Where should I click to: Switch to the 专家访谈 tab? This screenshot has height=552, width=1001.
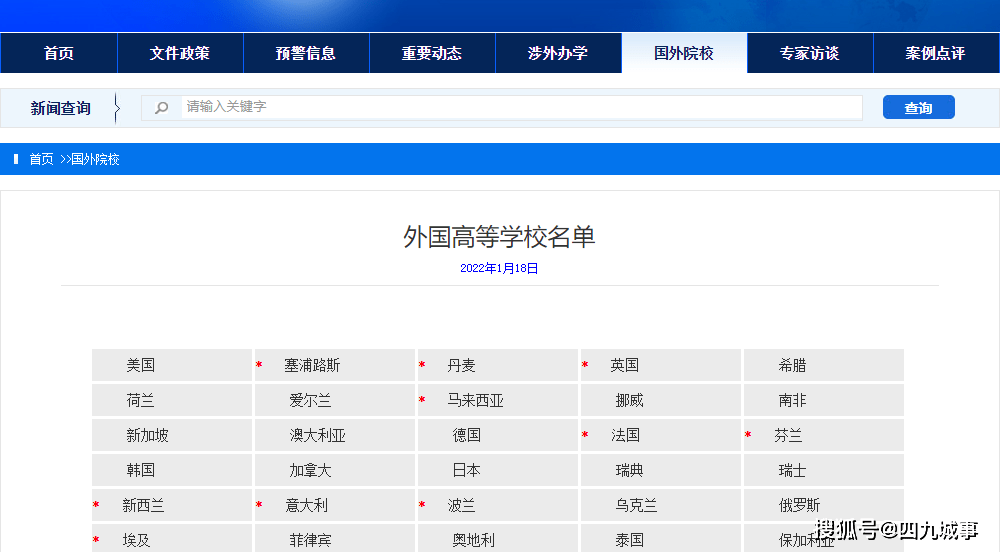(809, 53)
